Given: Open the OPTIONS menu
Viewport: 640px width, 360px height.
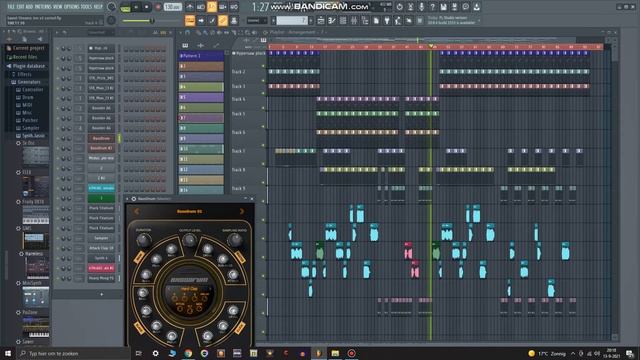Looking at the screenshot, I should [x=72, y=7].
